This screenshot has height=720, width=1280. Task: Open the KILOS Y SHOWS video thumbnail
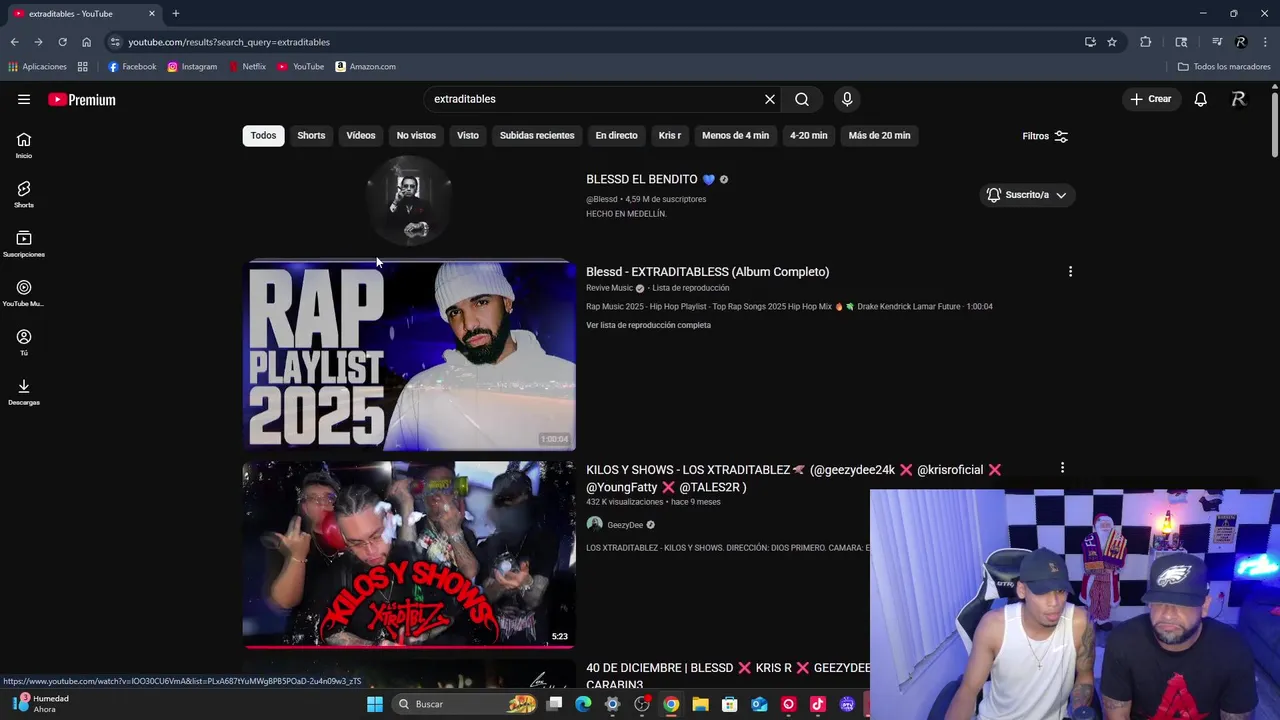(409, 555)
